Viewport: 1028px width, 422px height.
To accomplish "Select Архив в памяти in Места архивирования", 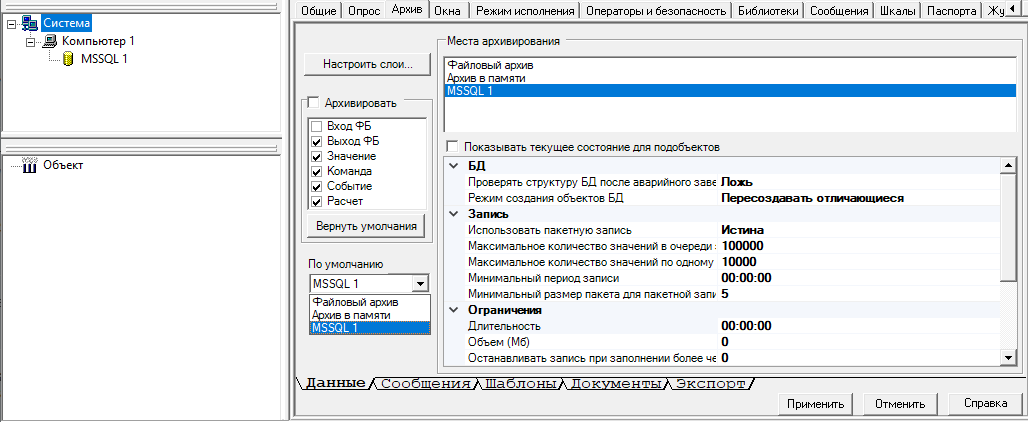I will coord(730,78).
